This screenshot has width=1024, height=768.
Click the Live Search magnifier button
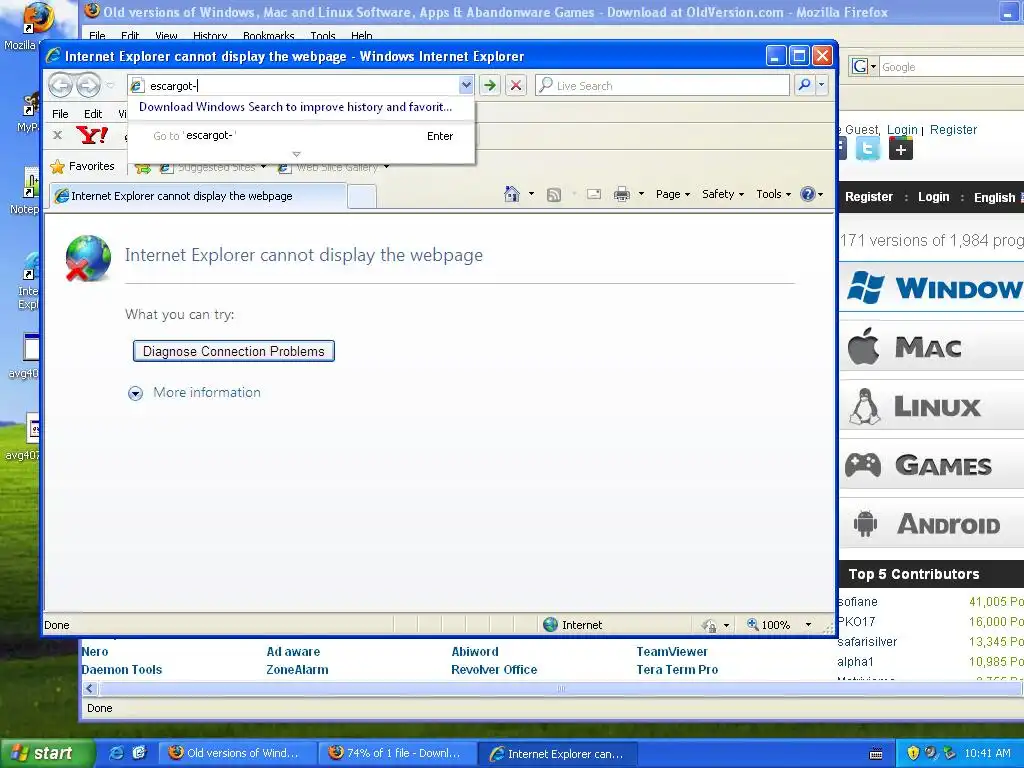pyautogui.click(x=805, y=85)
